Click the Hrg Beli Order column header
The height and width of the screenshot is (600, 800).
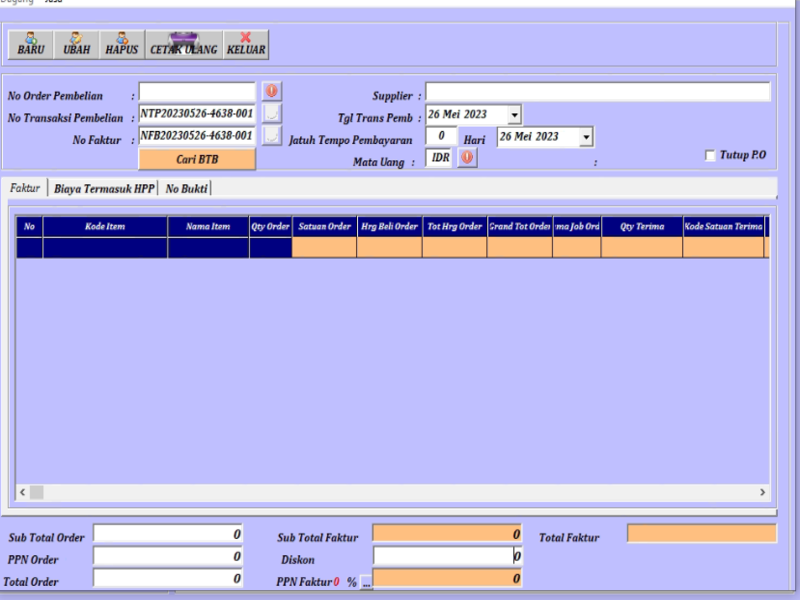click(389, 227)
